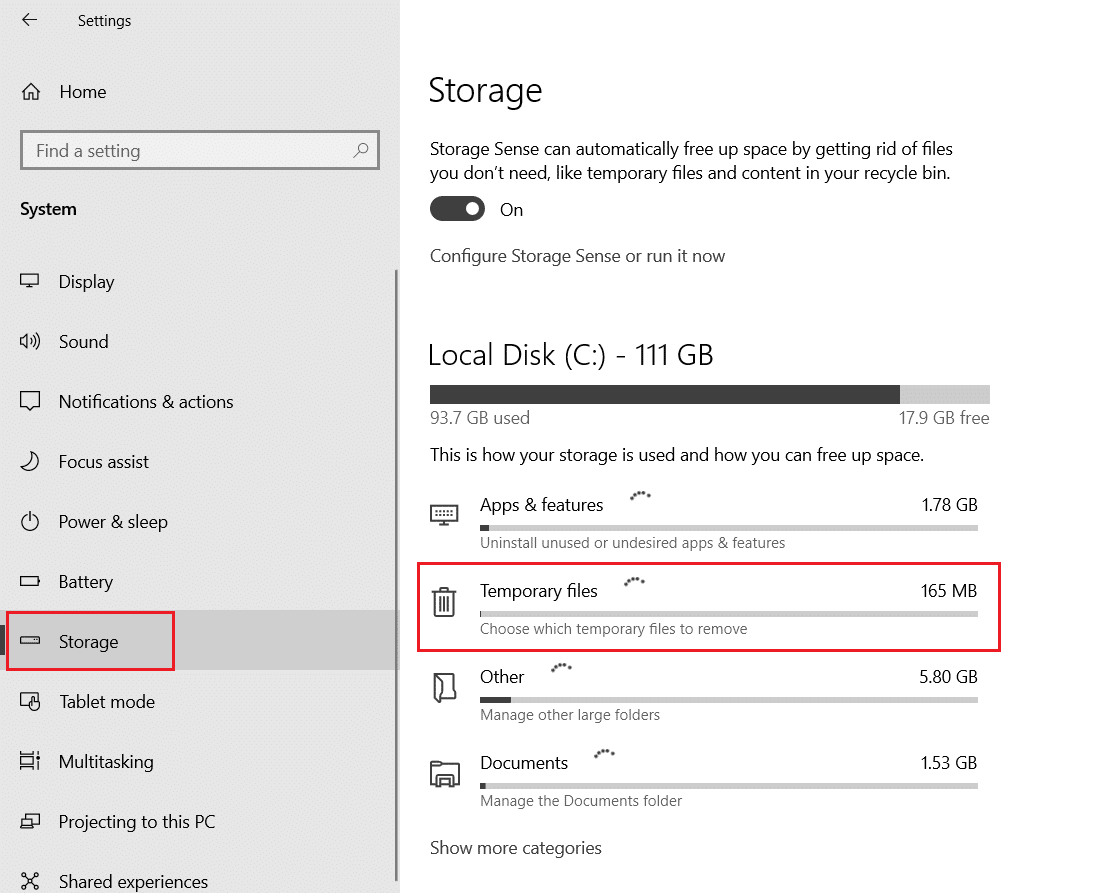1117x893 pixels.
Task: Click the back arrow in Settings header
Action: (29, 20)
